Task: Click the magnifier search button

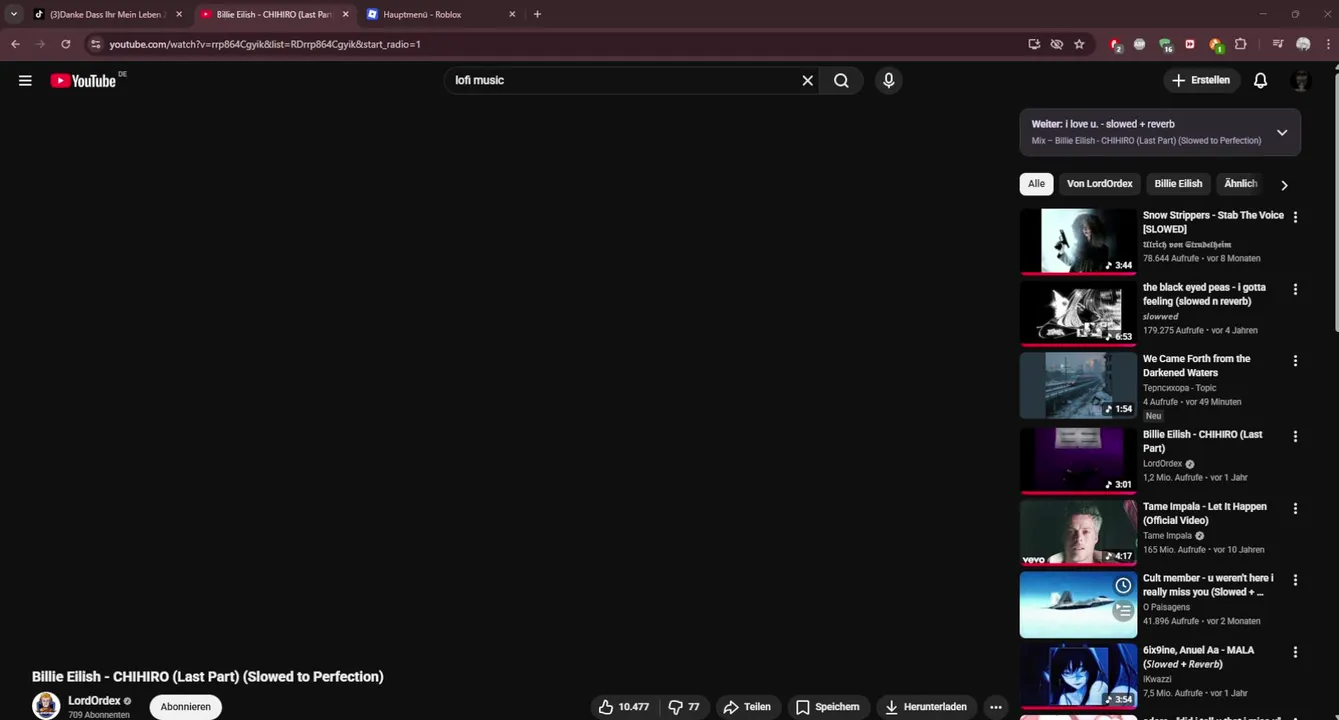Action: pyautogui.click(x=841, y=80)
